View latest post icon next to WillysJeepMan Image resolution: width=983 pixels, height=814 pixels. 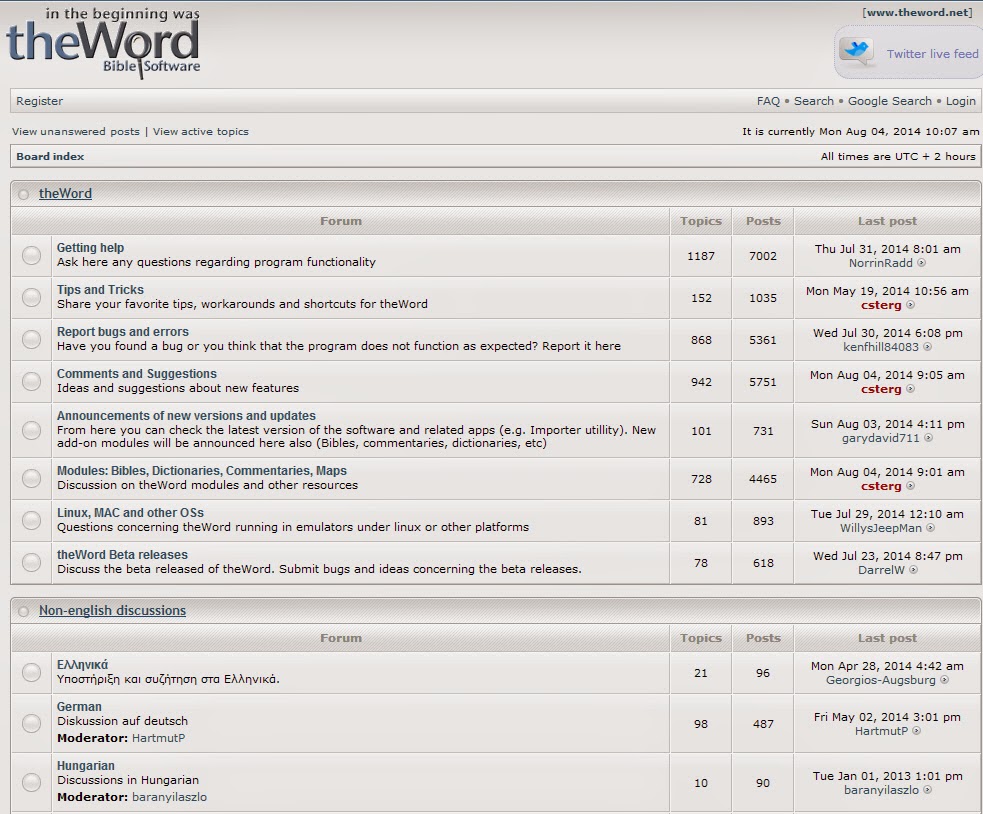[930, 528]
